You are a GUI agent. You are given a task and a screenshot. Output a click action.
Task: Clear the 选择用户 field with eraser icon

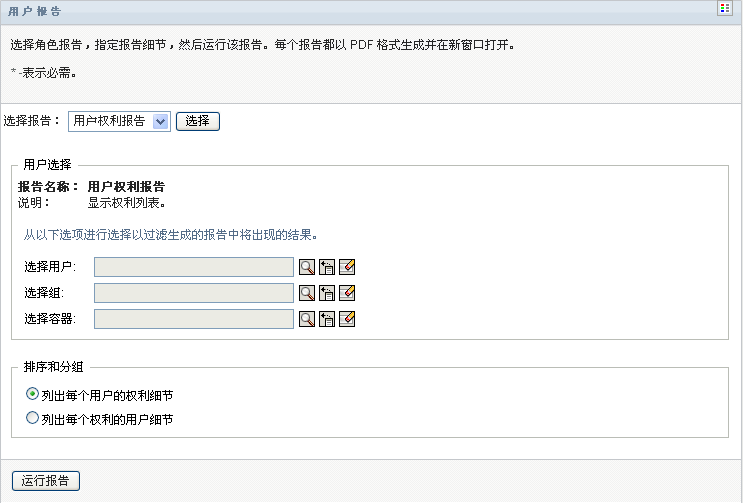click(x=348, y=266)
